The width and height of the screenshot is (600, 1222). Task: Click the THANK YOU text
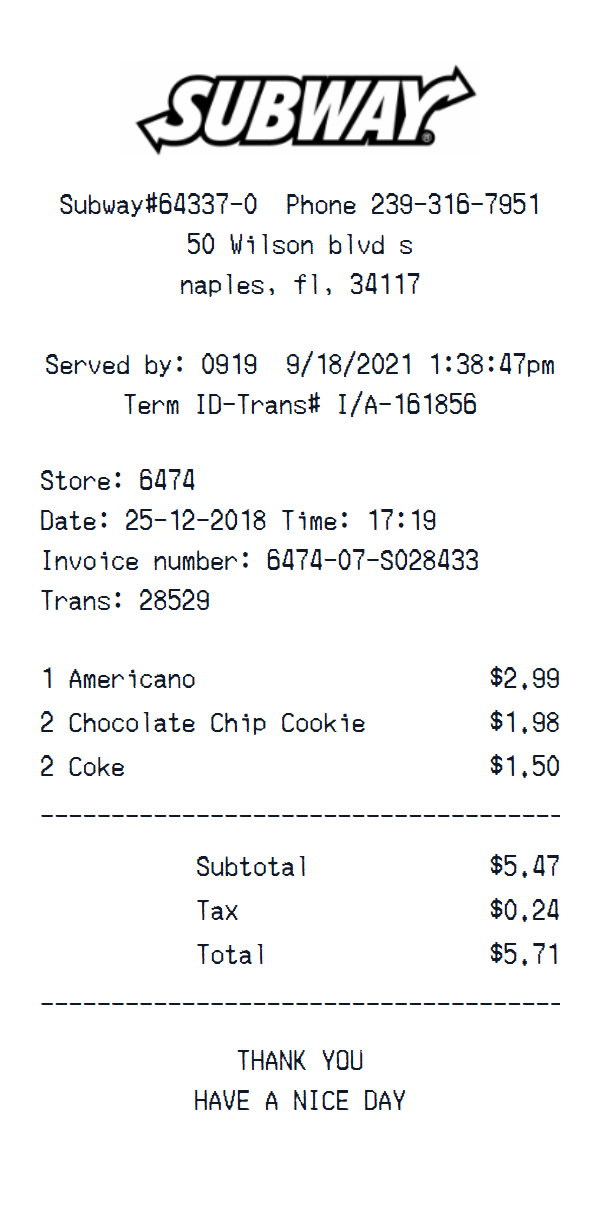pyautogui.click(x=300, y=1060)
